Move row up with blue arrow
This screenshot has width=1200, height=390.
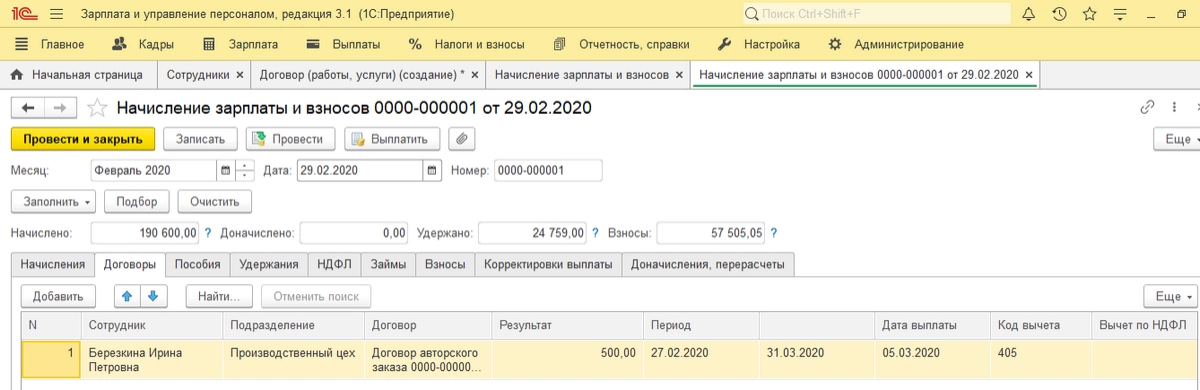(x=126, y=296)
